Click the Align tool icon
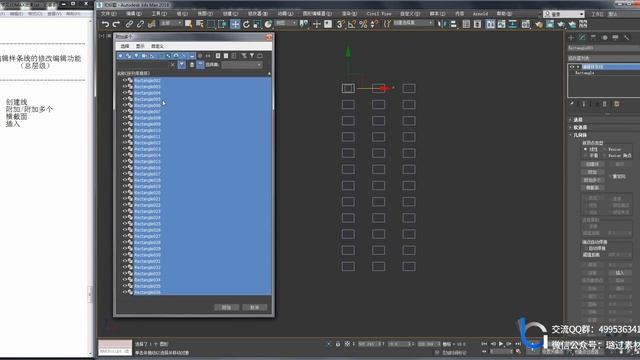 (x=453, y=24)
